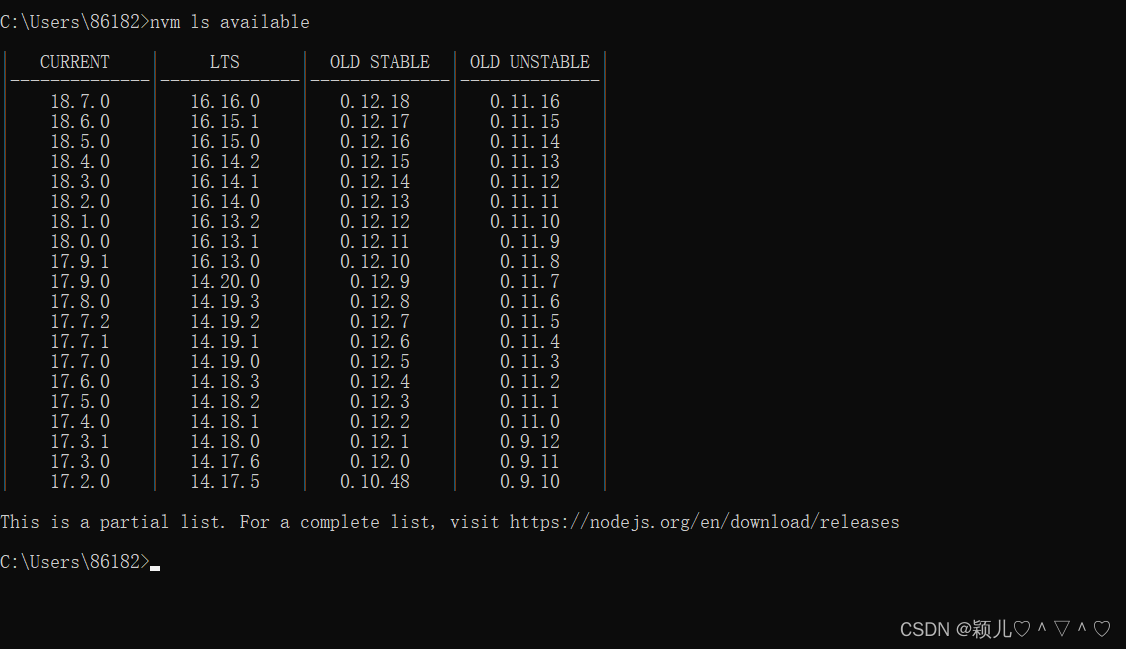Click the OLD STABLE column header
1126x649 pixels.
click(379, 62)
